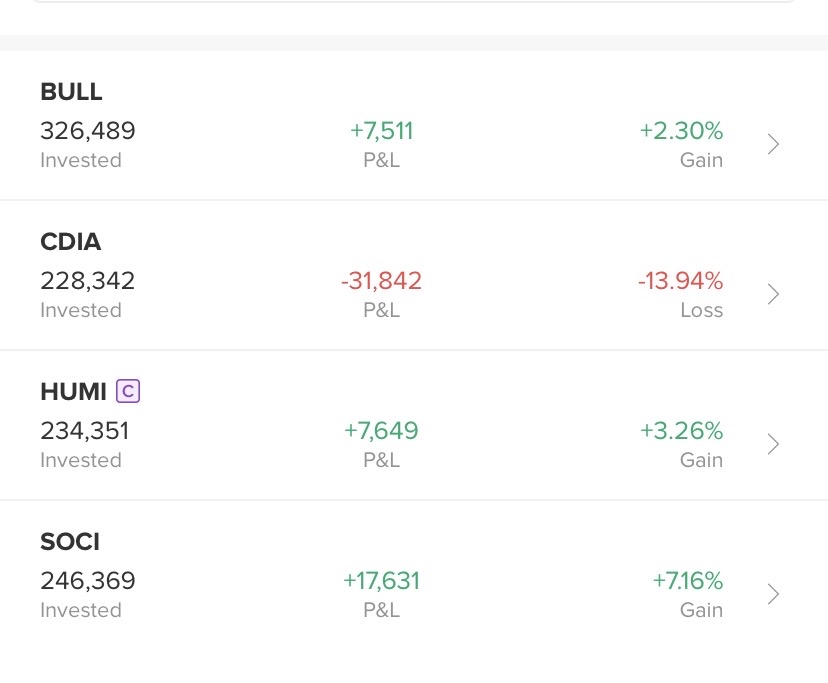The height and width of the screenshot is (683, 828).
Task: Click SOCI invested amount 246,369
Action: 88,581
